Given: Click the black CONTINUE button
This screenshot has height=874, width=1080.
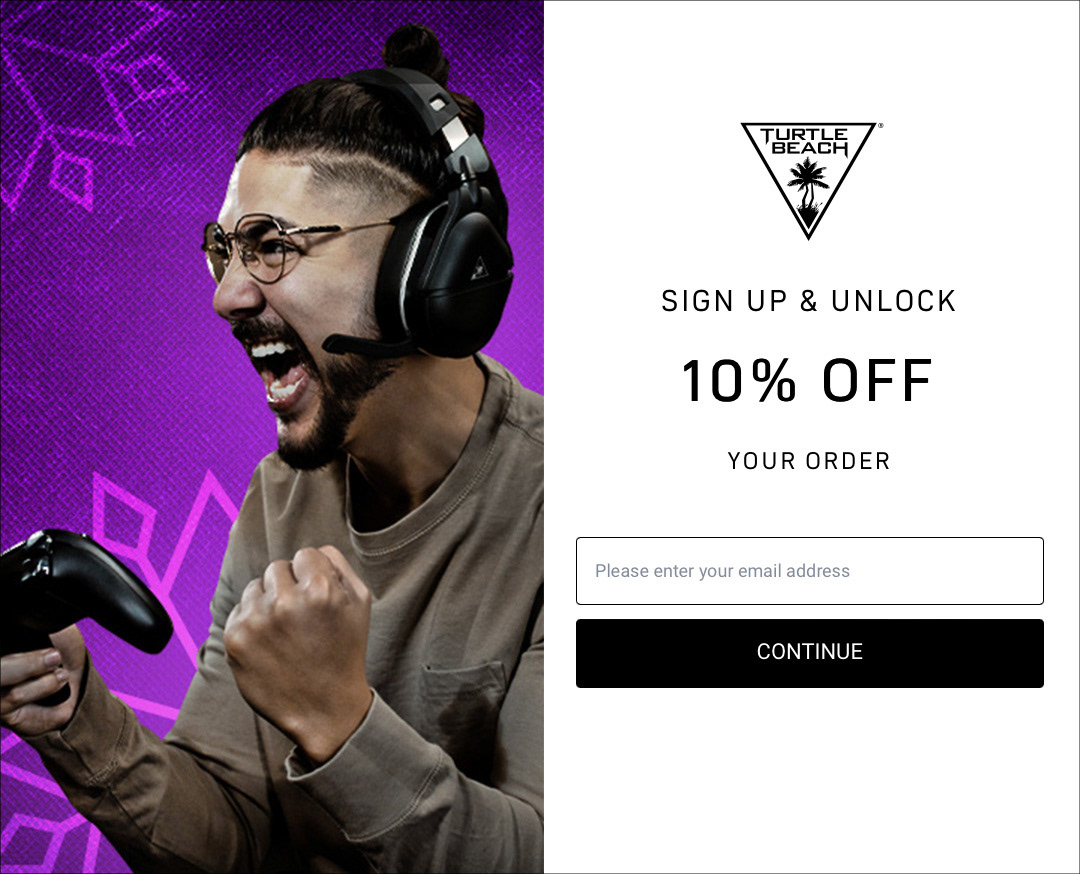Looking at the screenshot, I should click(x=809, y=653).
